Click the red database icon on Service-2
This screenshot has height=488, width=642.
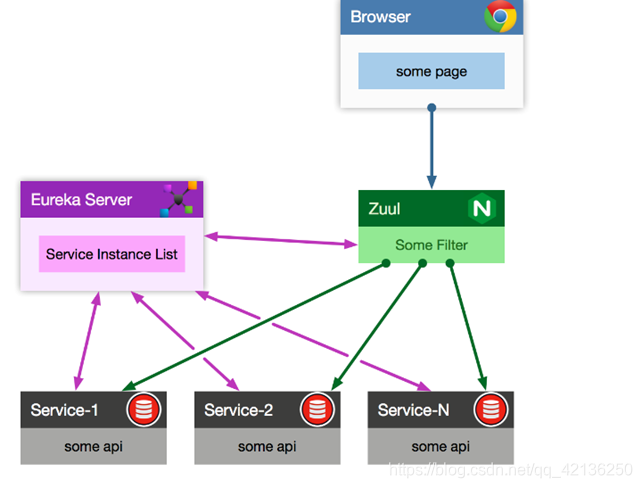click(317, 409)
